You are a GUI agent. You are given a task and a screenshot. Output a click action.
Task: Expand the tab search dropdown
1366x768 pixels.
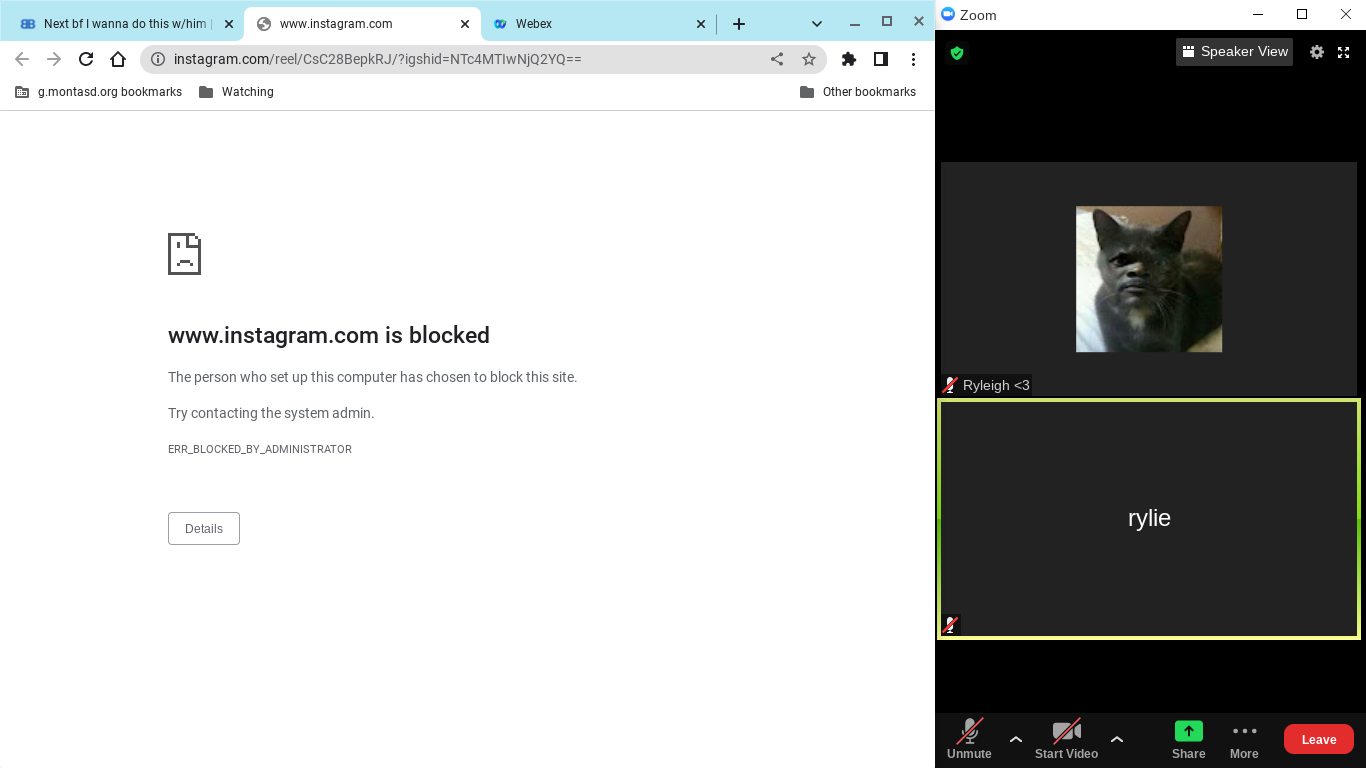coord(817,24)
